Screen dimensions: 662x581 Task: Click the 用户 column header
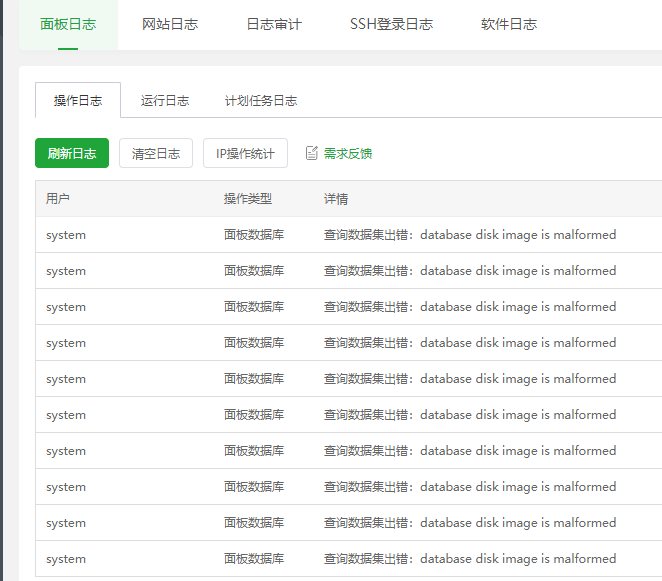click(58, 198)
